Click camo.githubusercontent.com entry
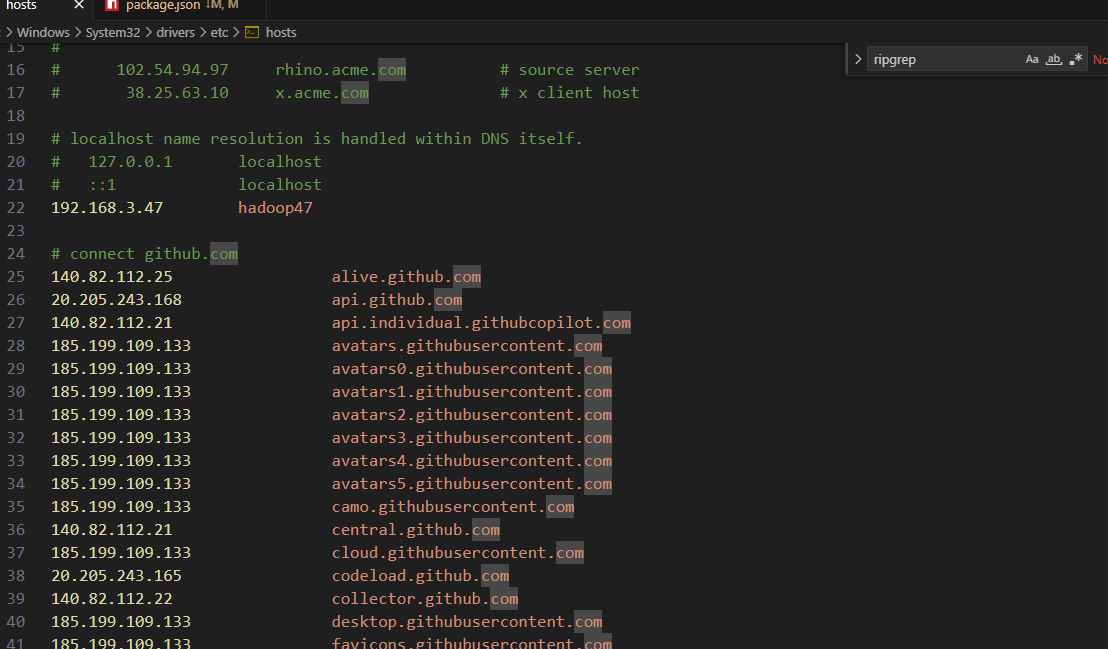The width and height of the screenshot is (1108, 649). [x=453, y=506]
